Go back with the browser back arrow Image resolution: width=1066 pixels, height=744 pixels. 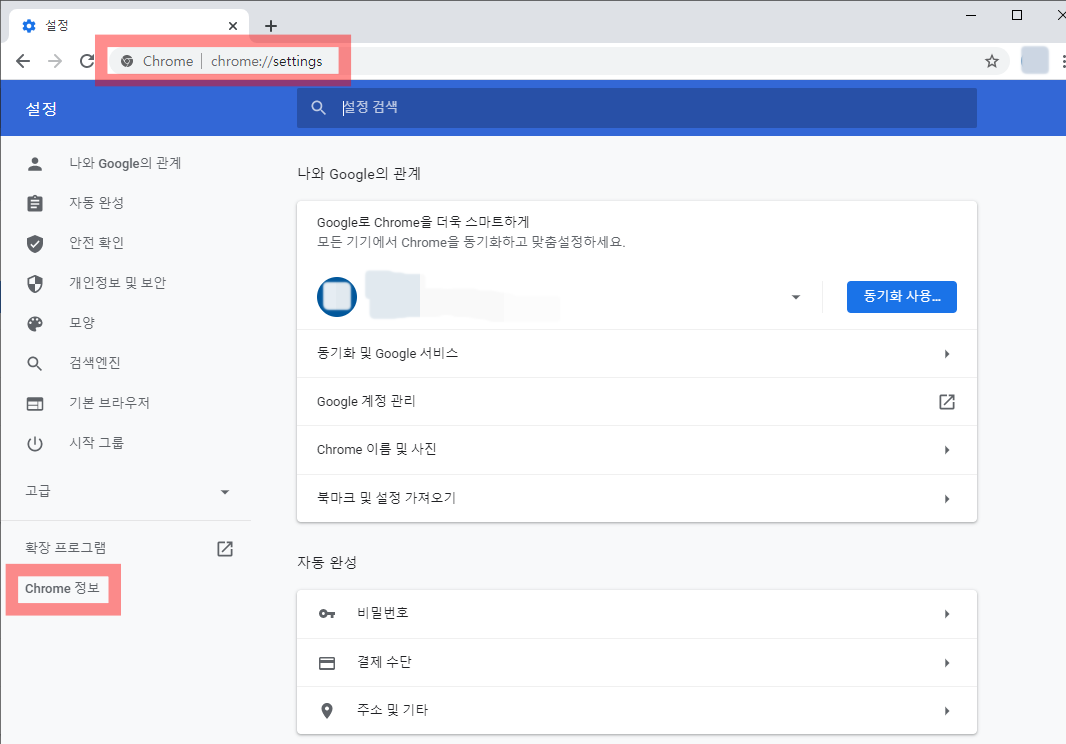click(x=23, y=61)
